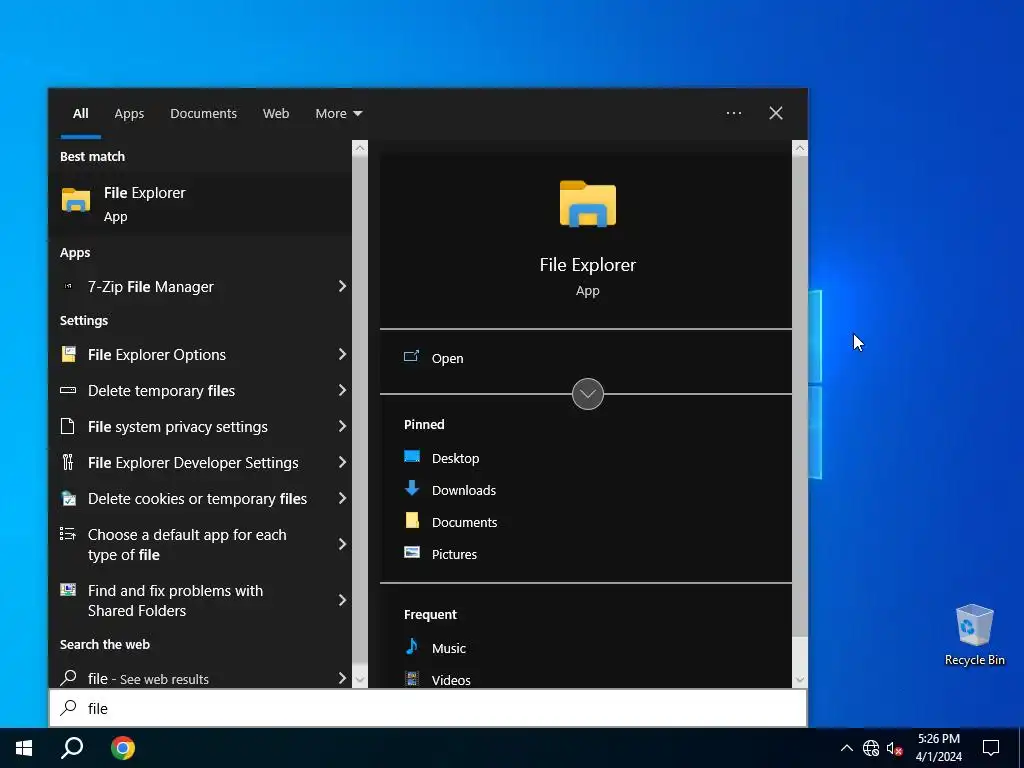Click the results list scrollbar up arrow
The width and height of the screenshot is (1024, 768).
pos(360,148)
